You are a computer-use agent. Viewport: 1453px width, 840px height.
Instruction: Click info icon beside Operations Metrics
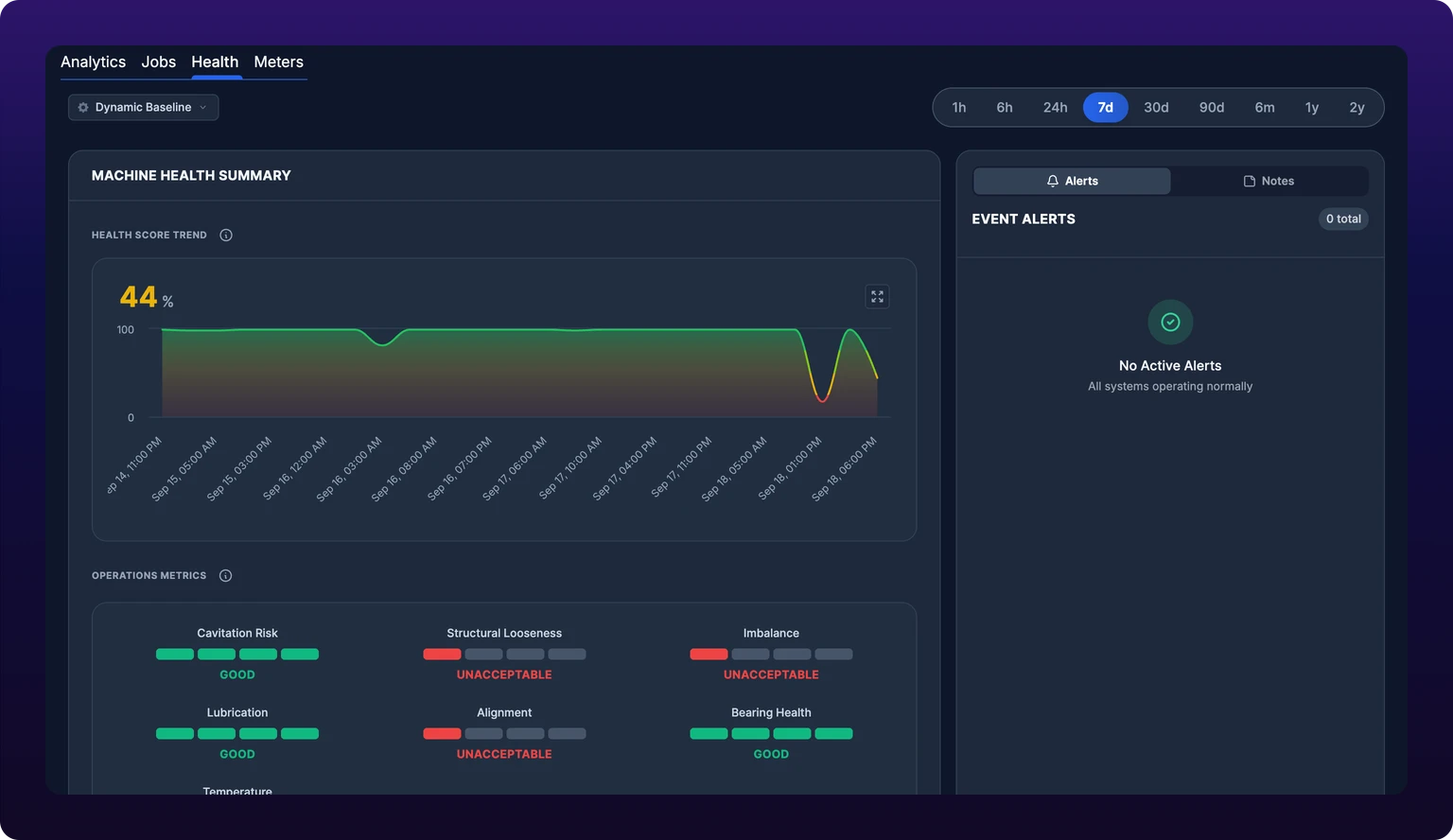click(226, 575)
